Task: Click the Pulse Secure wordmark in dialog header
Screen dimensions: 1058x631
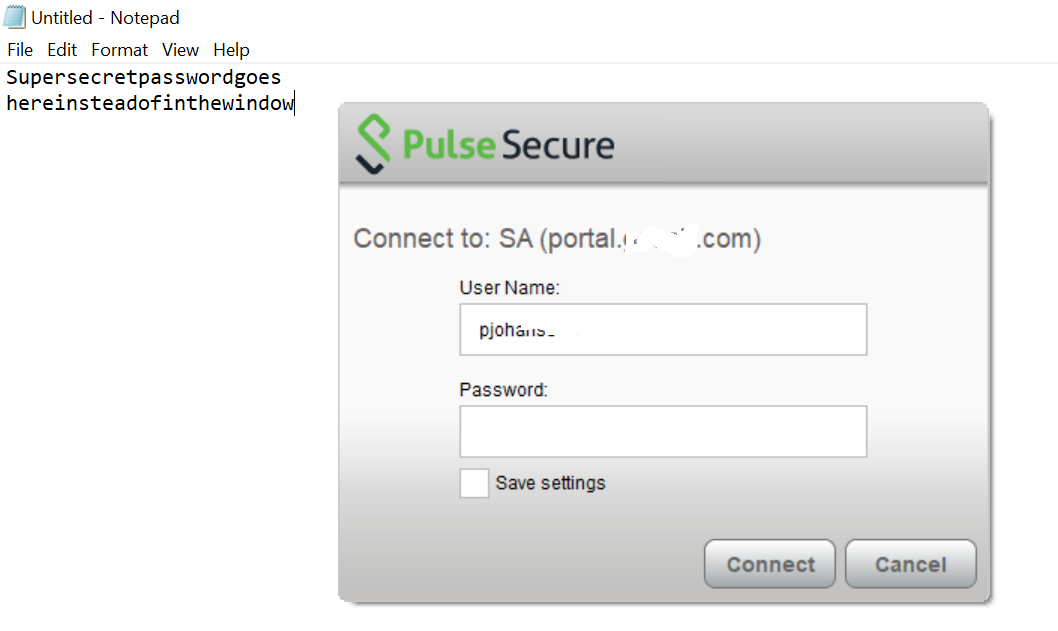Action: [508, 144]
